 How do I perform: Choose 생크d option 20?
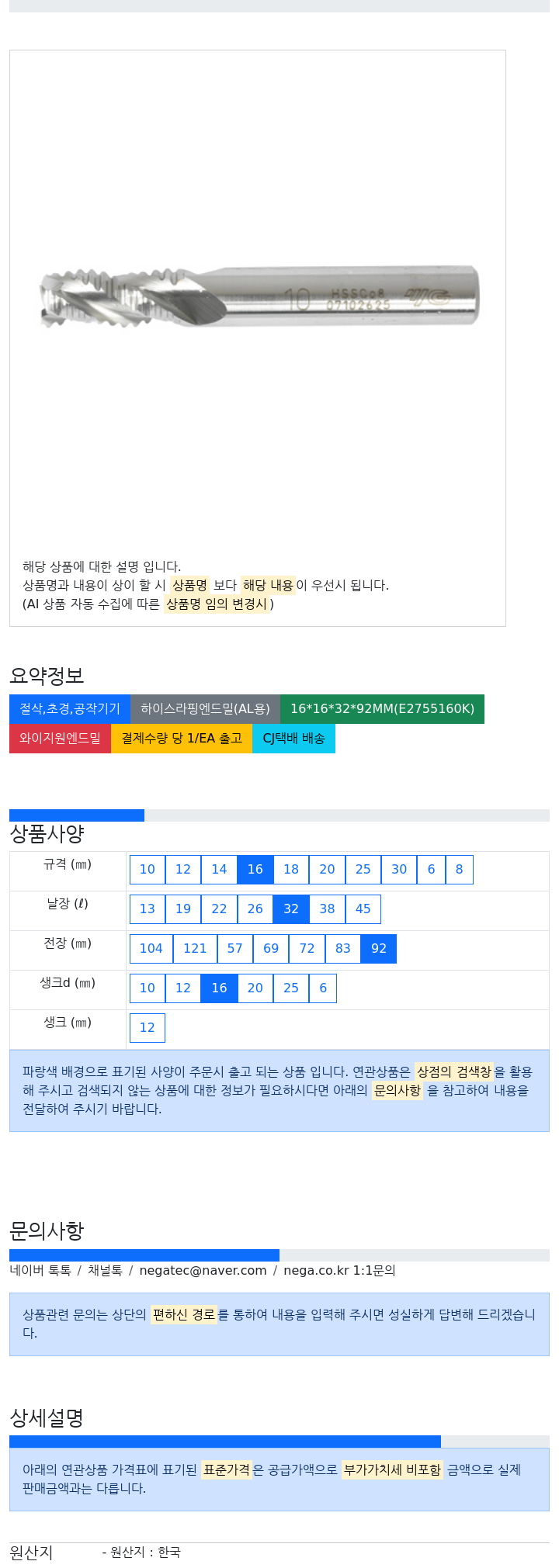pyautogui.click(x=255, y=988)
